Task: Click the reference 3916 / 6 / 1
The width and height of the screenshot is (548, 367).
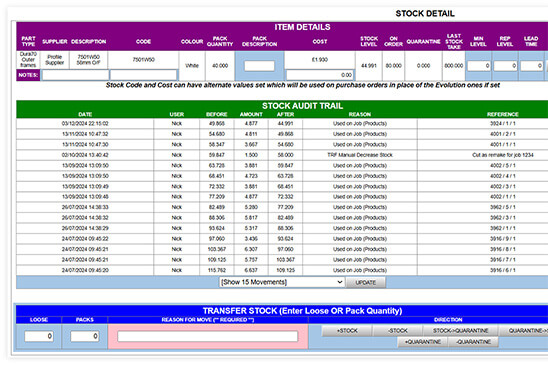Action: click(x=503, y=270)
